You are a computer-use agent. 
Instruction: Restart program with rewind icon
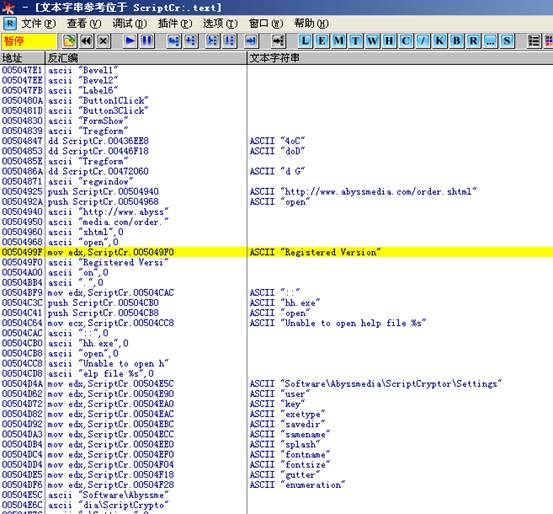(x=86, y=41)
